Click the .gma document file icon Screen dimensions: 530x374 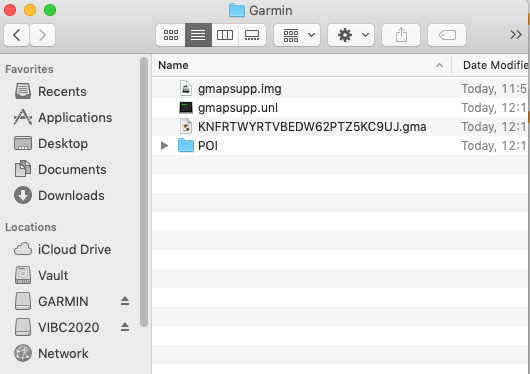click(x=186, y=127)
